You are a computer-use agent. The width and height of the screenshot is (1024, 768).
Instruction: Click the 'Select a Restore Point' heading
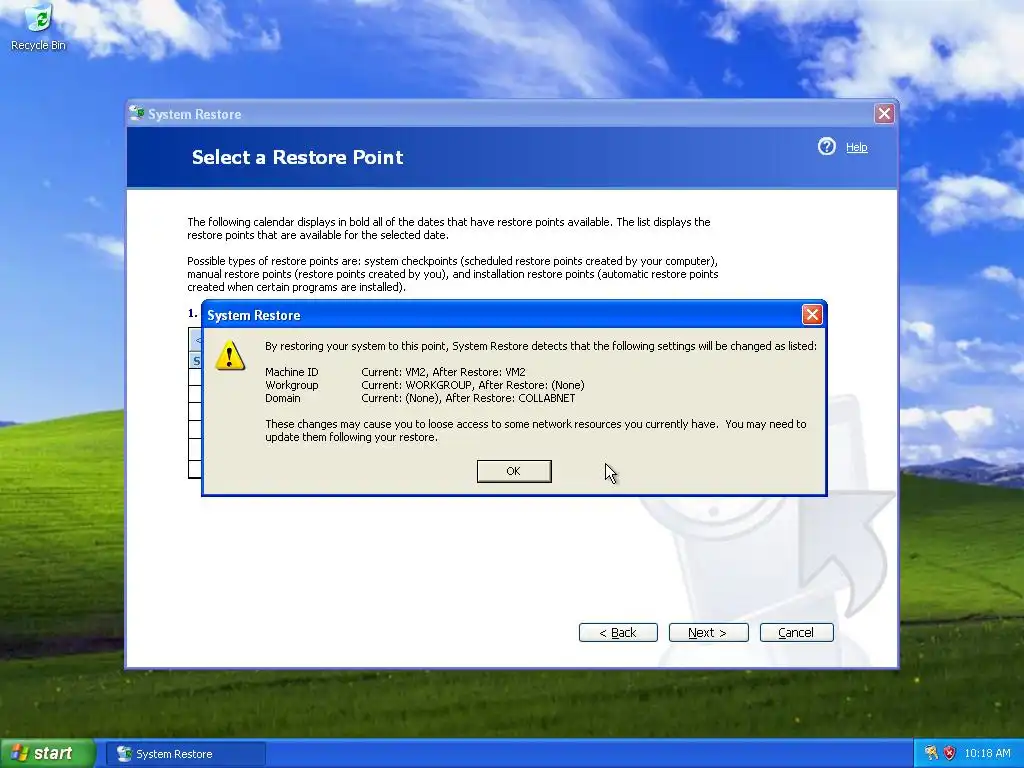tap(297, 157)
